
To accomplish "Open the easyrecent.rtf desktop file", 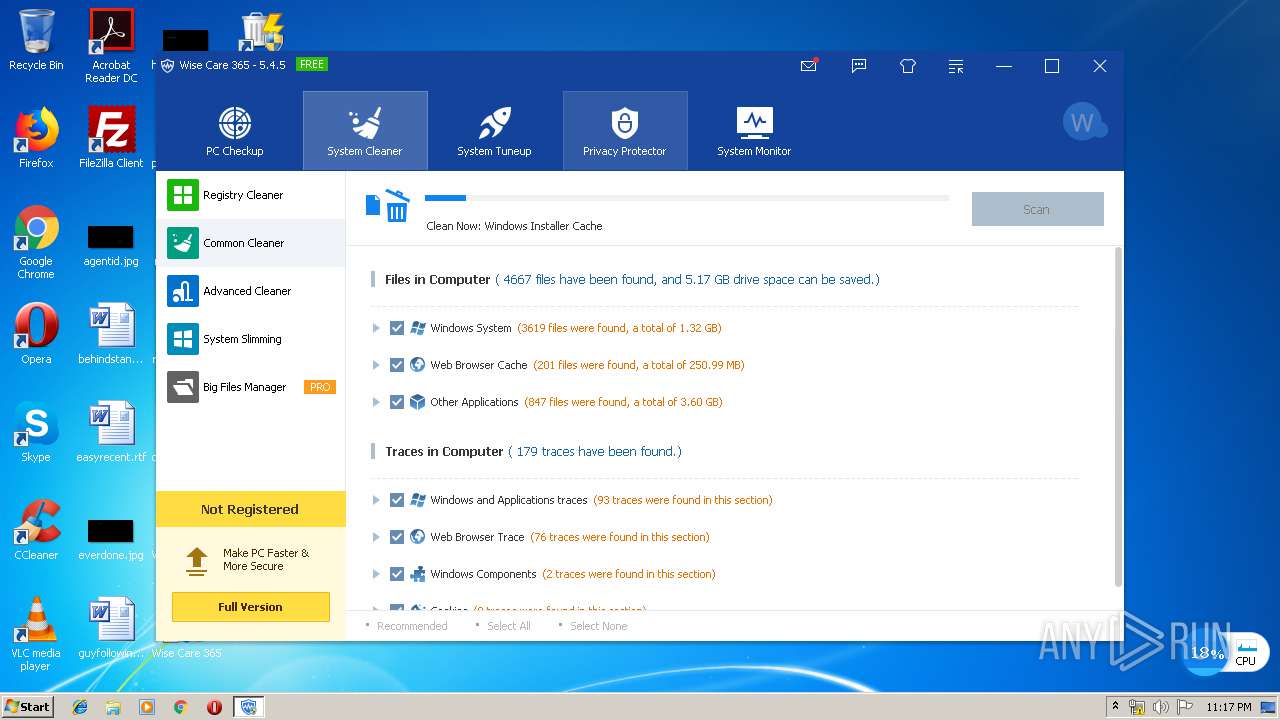I will tap(111, 432).
